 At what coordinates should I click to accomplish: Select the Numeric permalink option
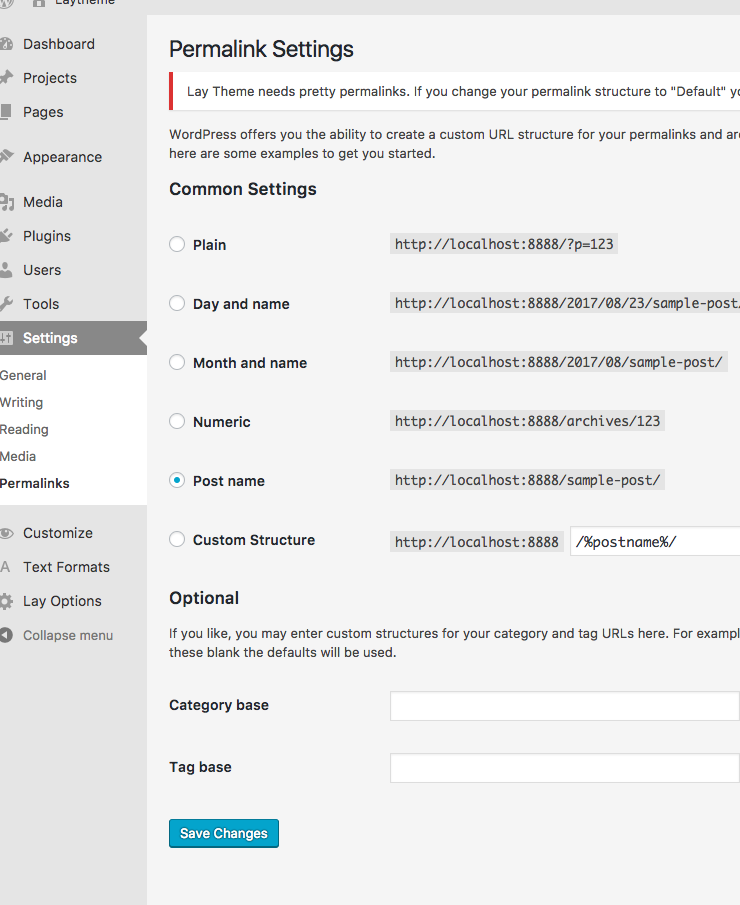pos(177,421)
